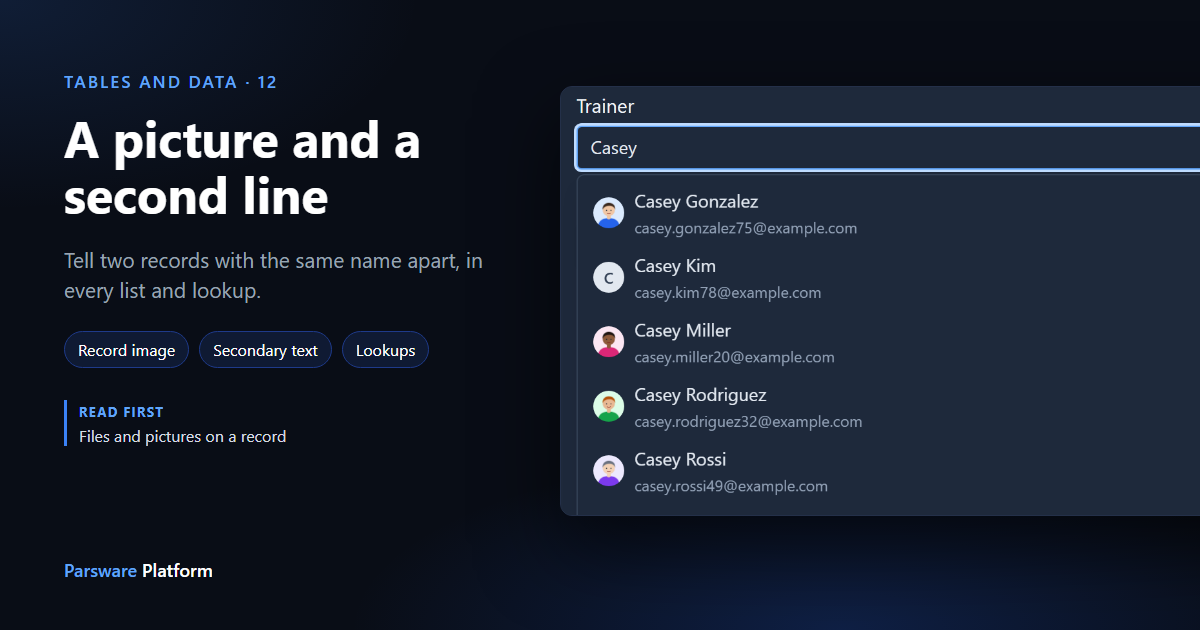Image resolution: width=1200 pixels, height=630 pixels.
Task: Click email casey.rossi49@example.com
Action: (x=731, y=486)
